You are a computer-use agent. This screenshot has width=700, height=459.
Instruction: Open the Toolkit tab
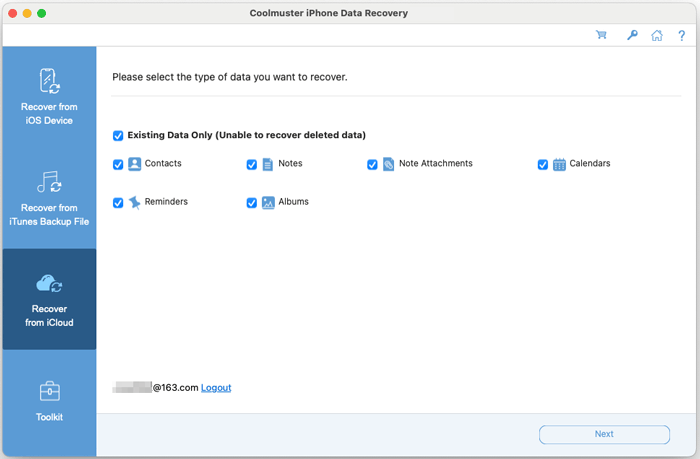[49, 401]
